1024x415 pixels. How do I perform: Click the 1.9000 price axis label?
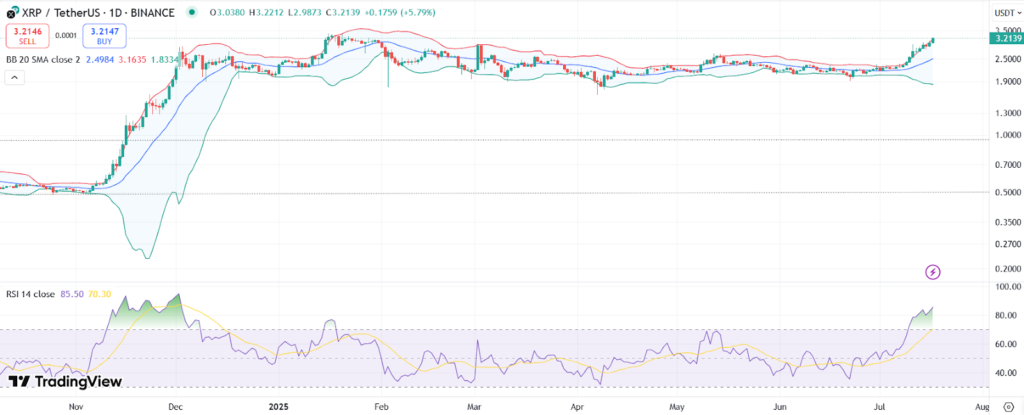[x=1008, y=82]
